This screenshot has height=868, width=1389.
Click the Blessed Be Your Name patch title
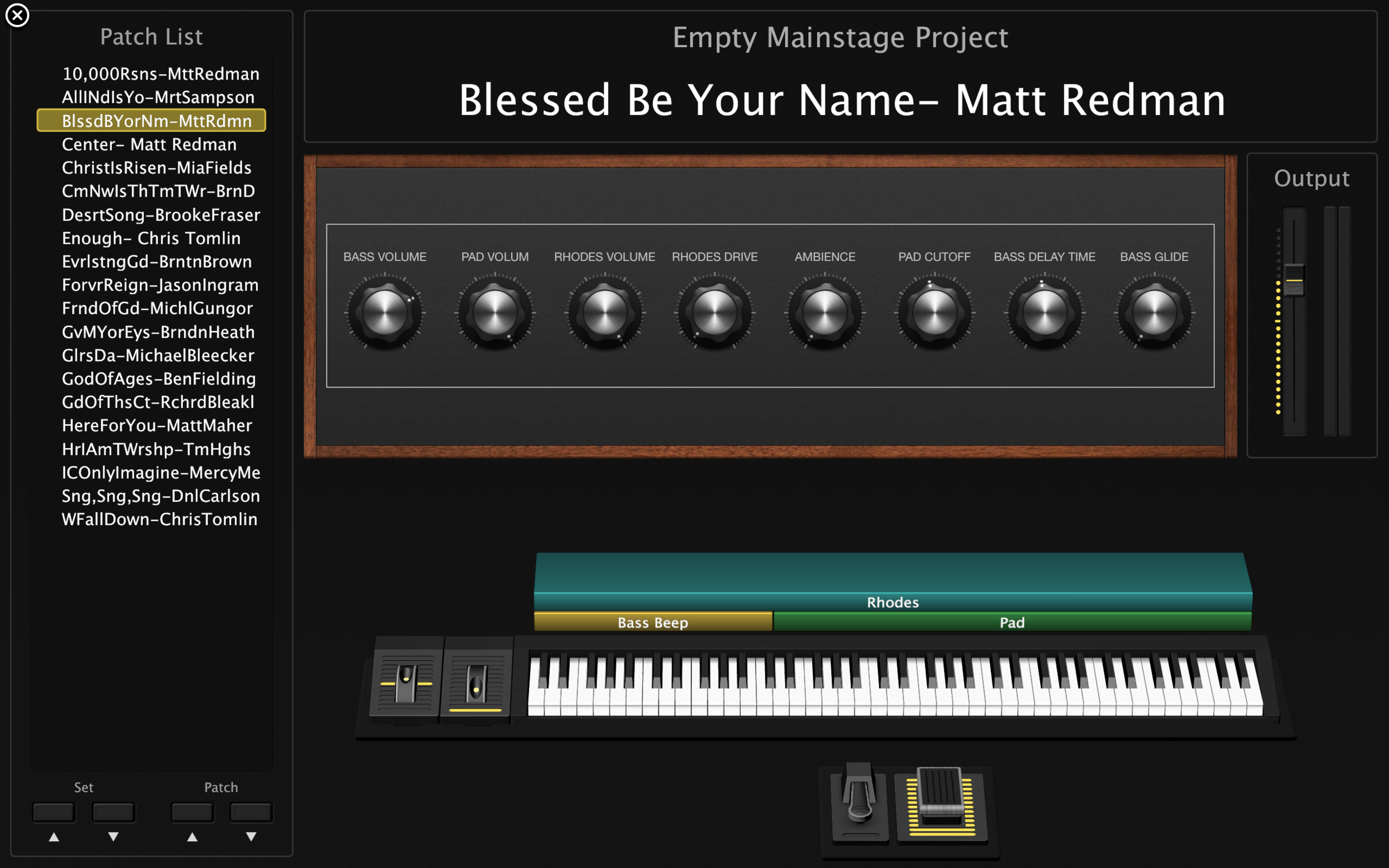842,101
